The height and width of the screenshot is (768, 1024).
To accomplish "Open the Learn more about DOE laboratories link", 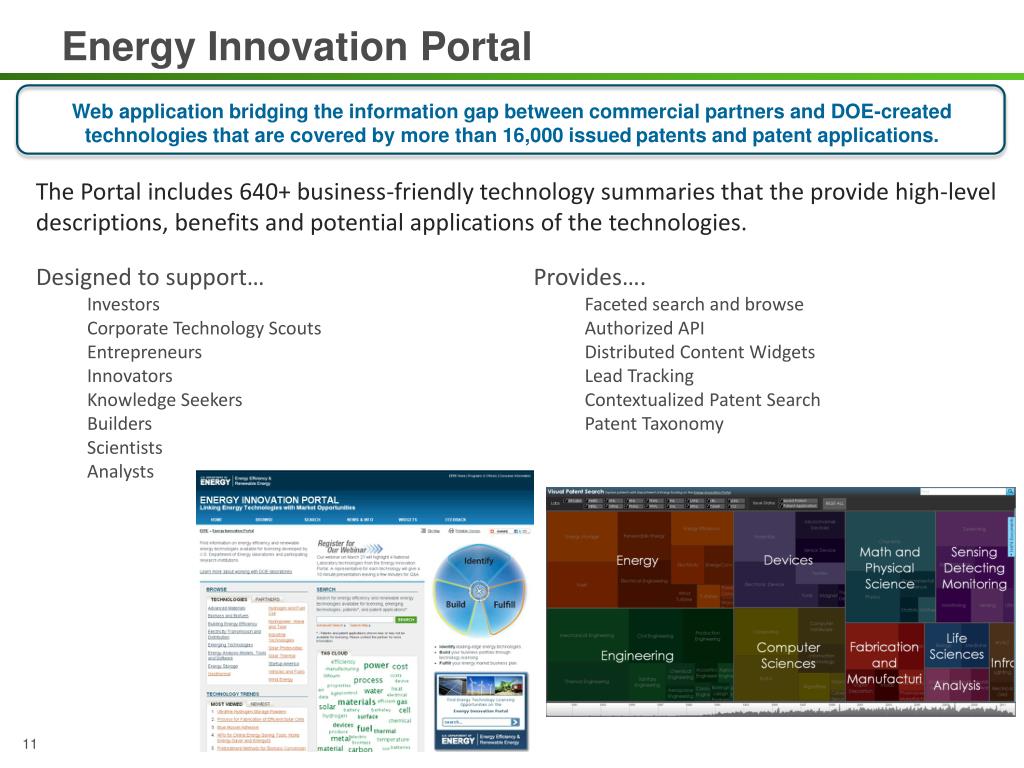I will click(x=246, y=571).
